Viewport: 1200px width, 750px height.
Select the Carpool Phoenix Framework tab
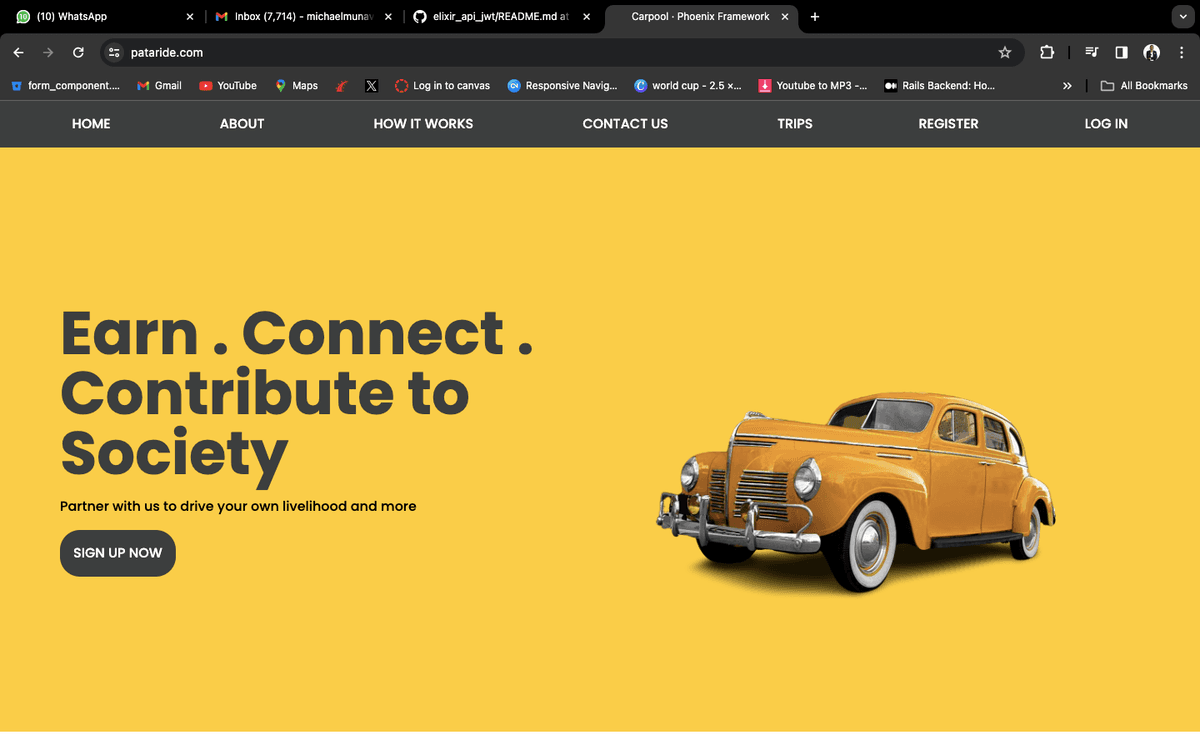coord(700,17)
